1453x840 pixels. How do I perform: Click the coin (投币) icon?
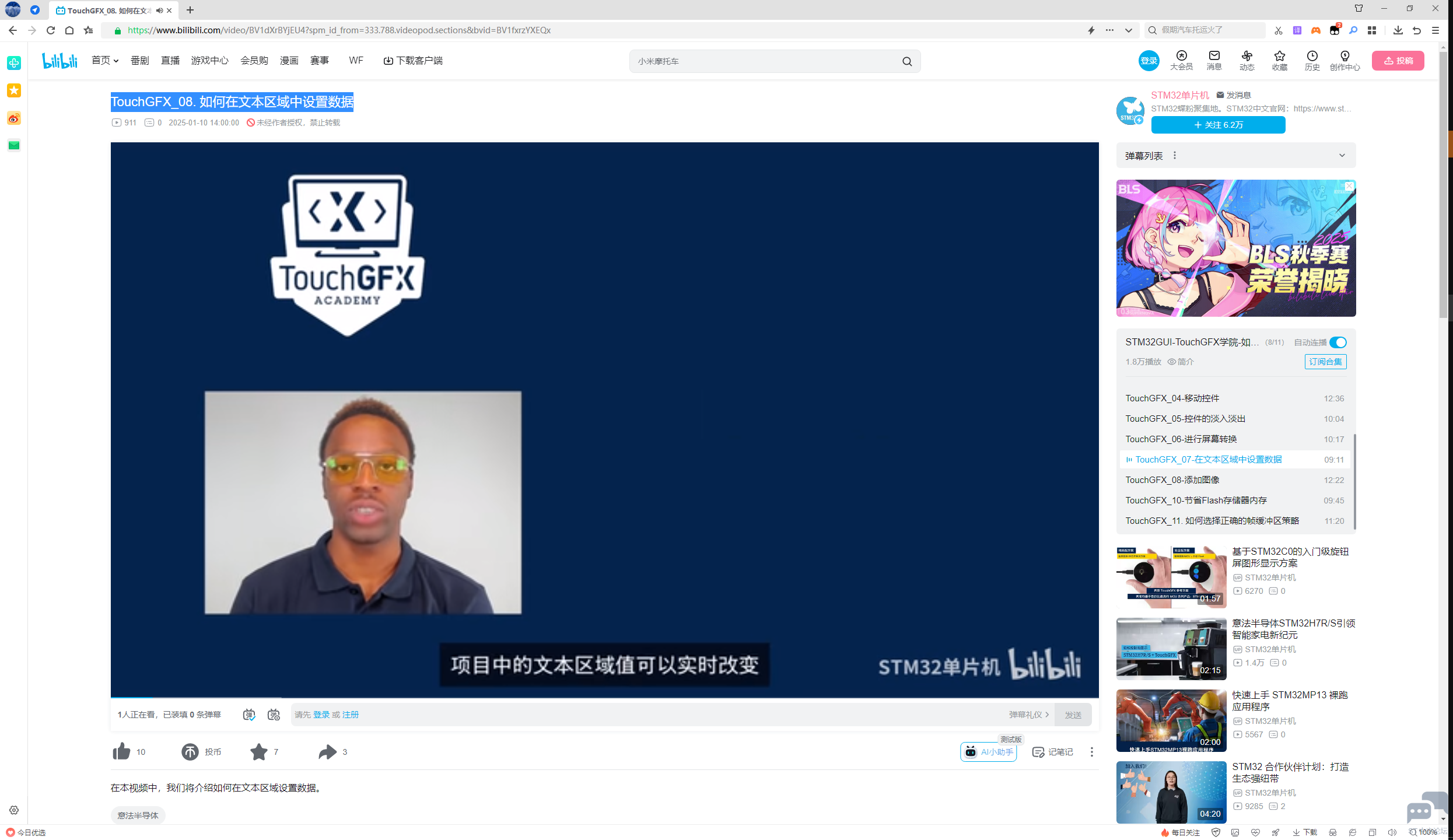pyautogui.click(x=190, y=751)
